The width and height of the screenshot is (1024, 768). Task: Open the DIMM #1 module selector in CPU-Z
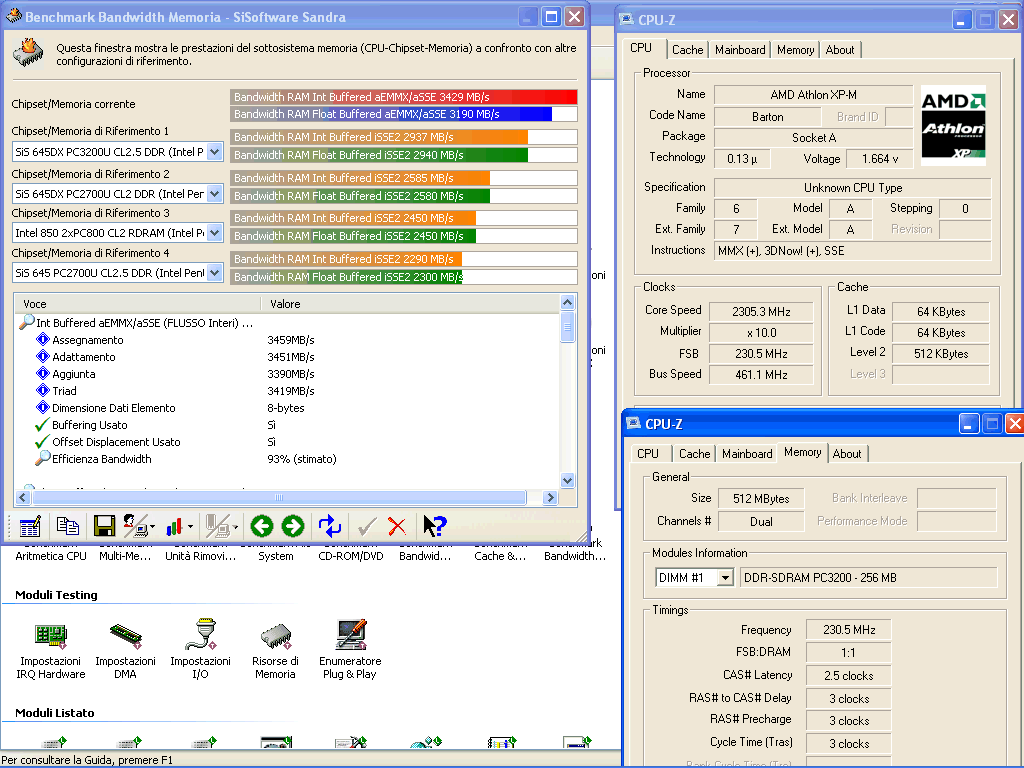pos(694,578)
